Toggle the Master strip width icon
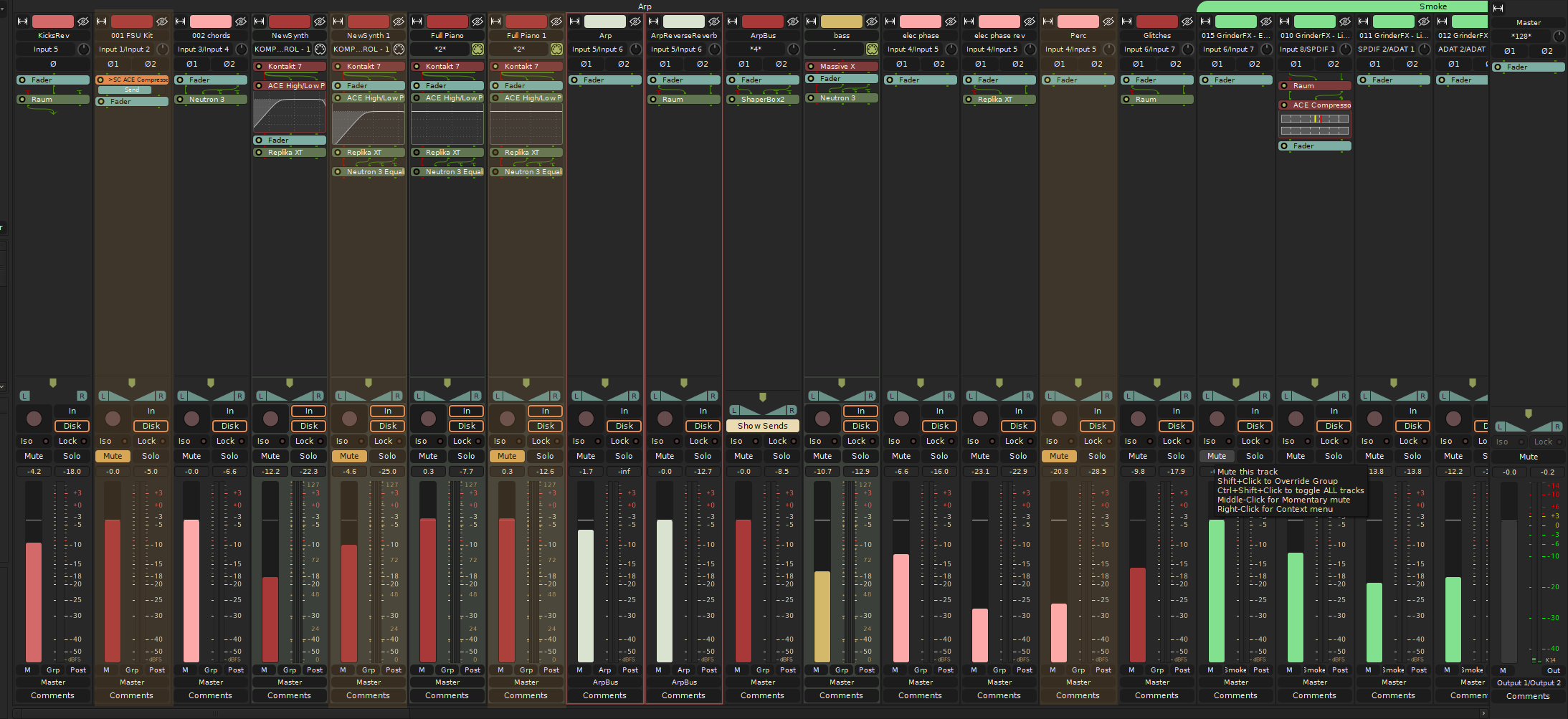This screenshot has width=1568, height=719. pos(1498,9)
